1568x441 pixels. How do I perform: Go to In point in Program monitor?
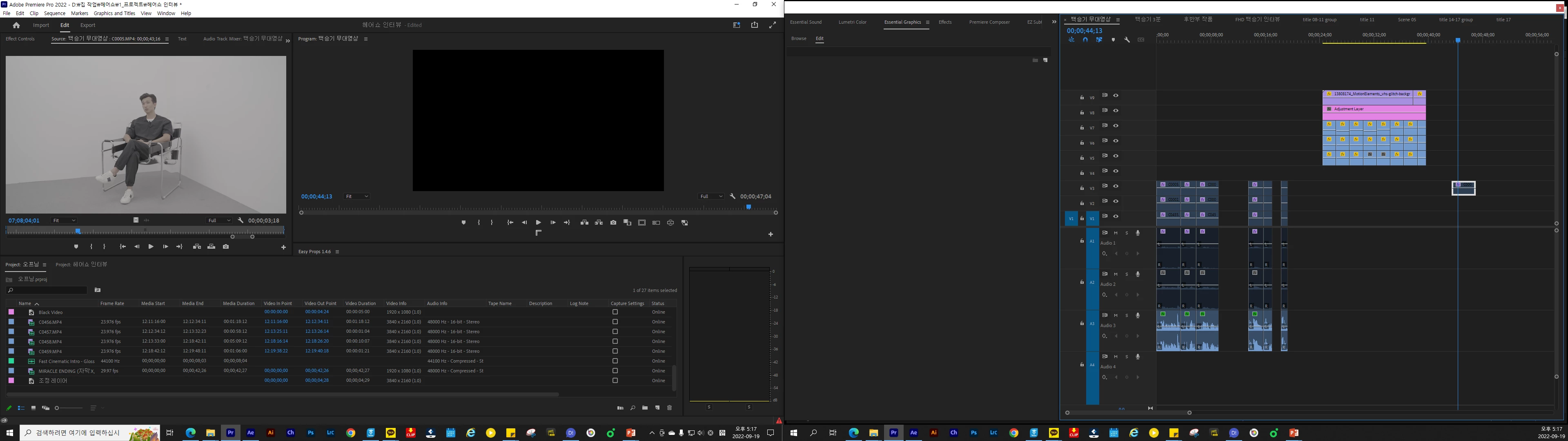coord(510,223)
